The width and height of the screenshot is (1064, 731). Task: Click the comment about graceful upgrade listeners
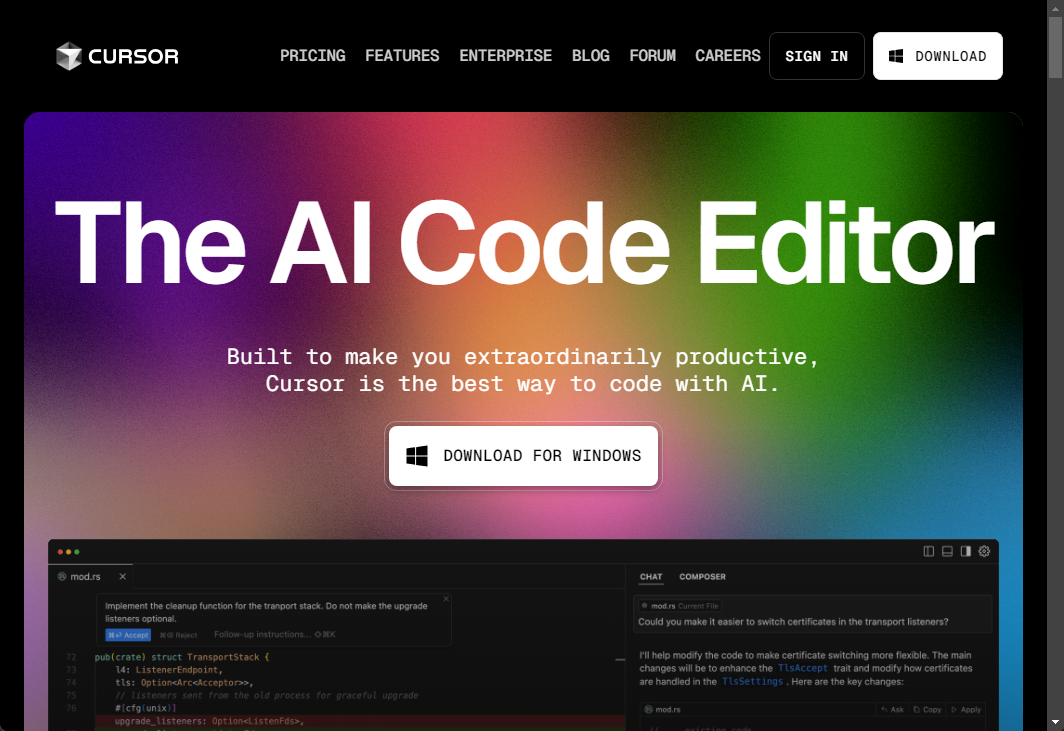click(x=267, y=696)
